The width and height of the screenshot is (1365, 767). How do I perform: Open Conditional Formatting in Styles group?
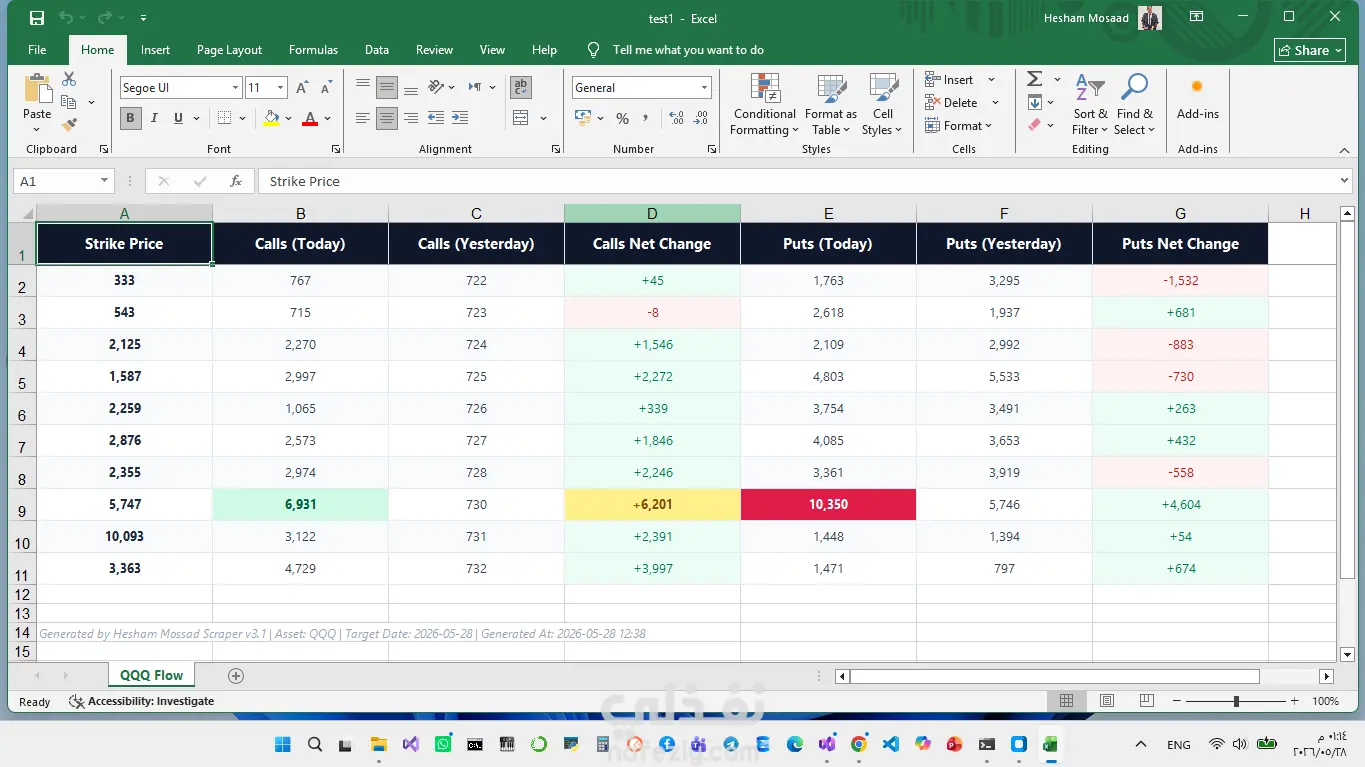tap(764, 104)
